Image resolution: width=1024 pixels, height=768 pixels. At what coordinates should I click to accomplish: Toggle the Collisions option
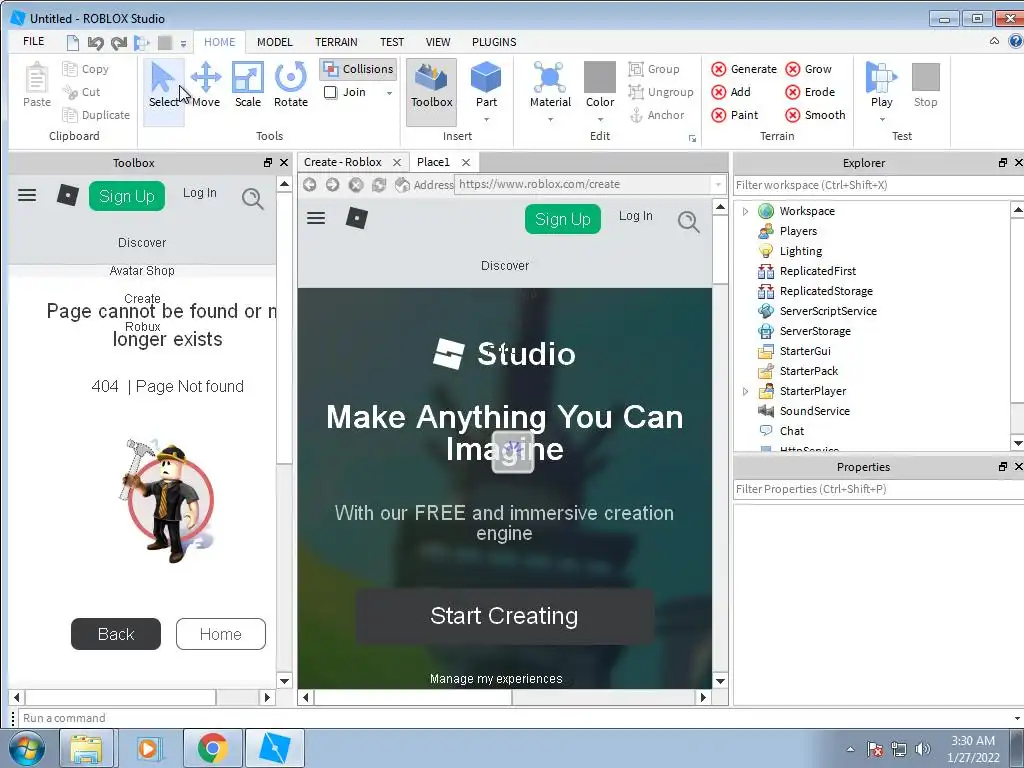(x=359, y=69)
